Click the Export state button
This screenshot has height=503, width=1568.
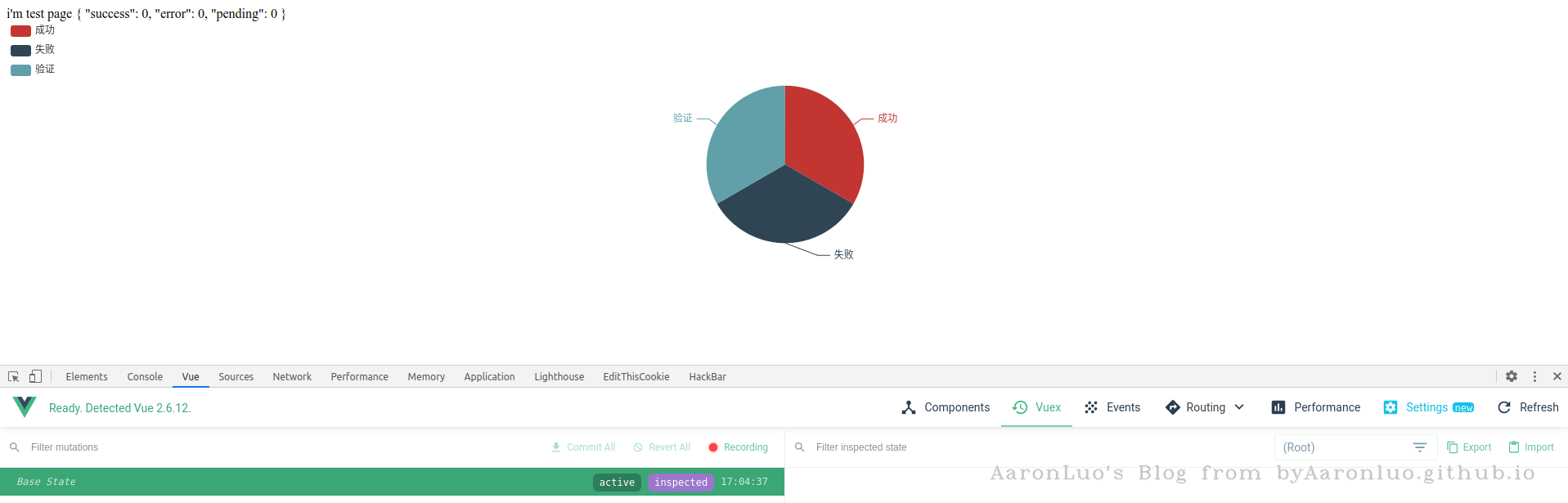click(x=1469, y=447)
